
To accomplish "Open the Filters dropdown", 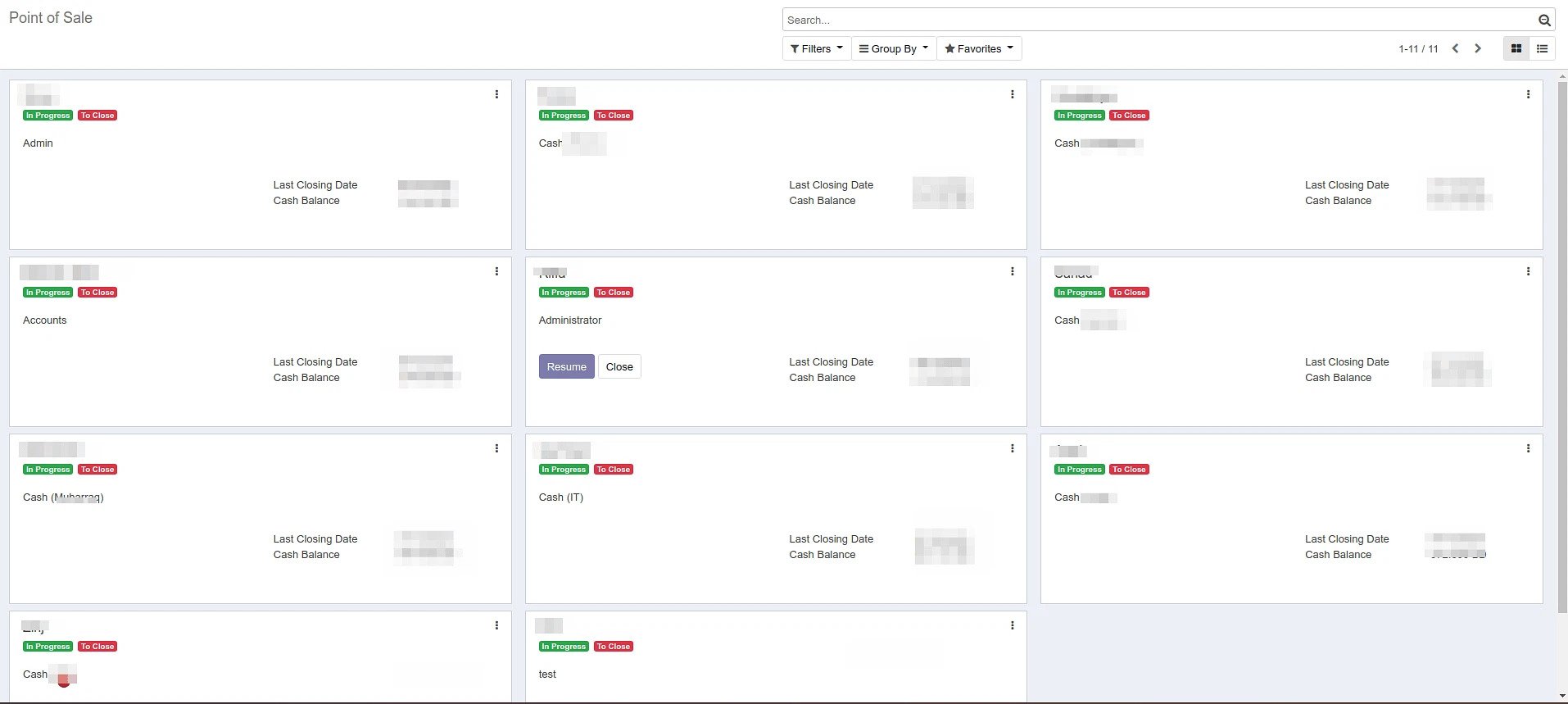I will (816, 49).
